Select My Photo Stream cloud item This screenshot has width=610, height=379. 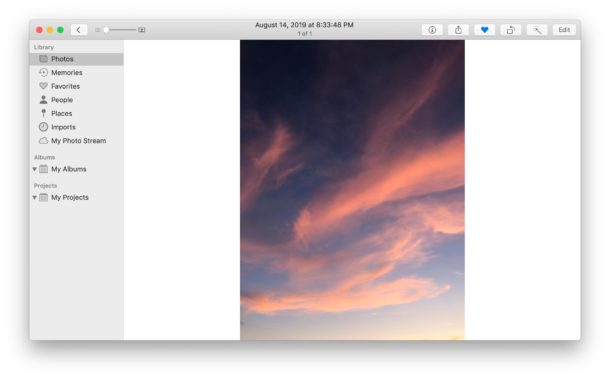click(77, 141)
